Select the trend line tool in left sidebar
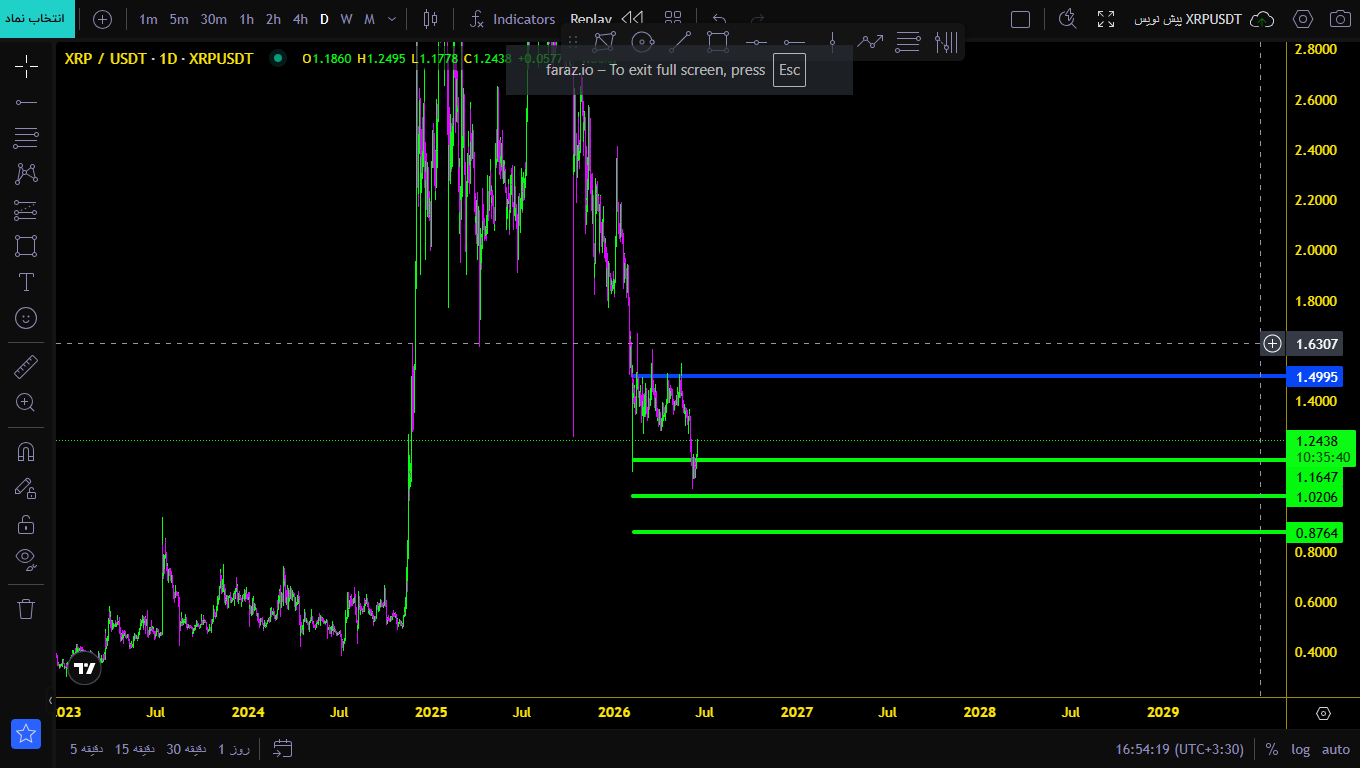This screenshot has height=768, width=1360. [26, 102]
